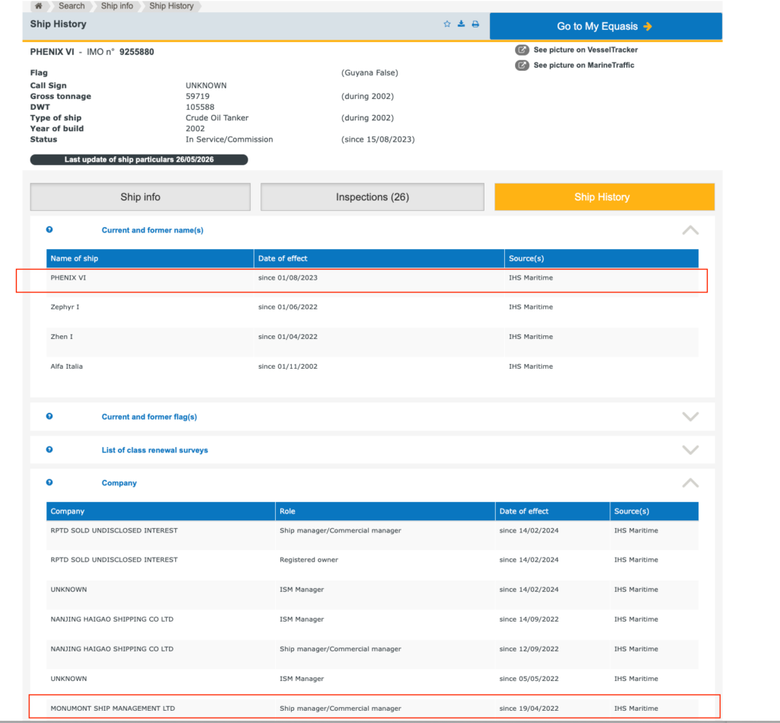
Task: Switch to the Ship info tab
Action: 140,197
